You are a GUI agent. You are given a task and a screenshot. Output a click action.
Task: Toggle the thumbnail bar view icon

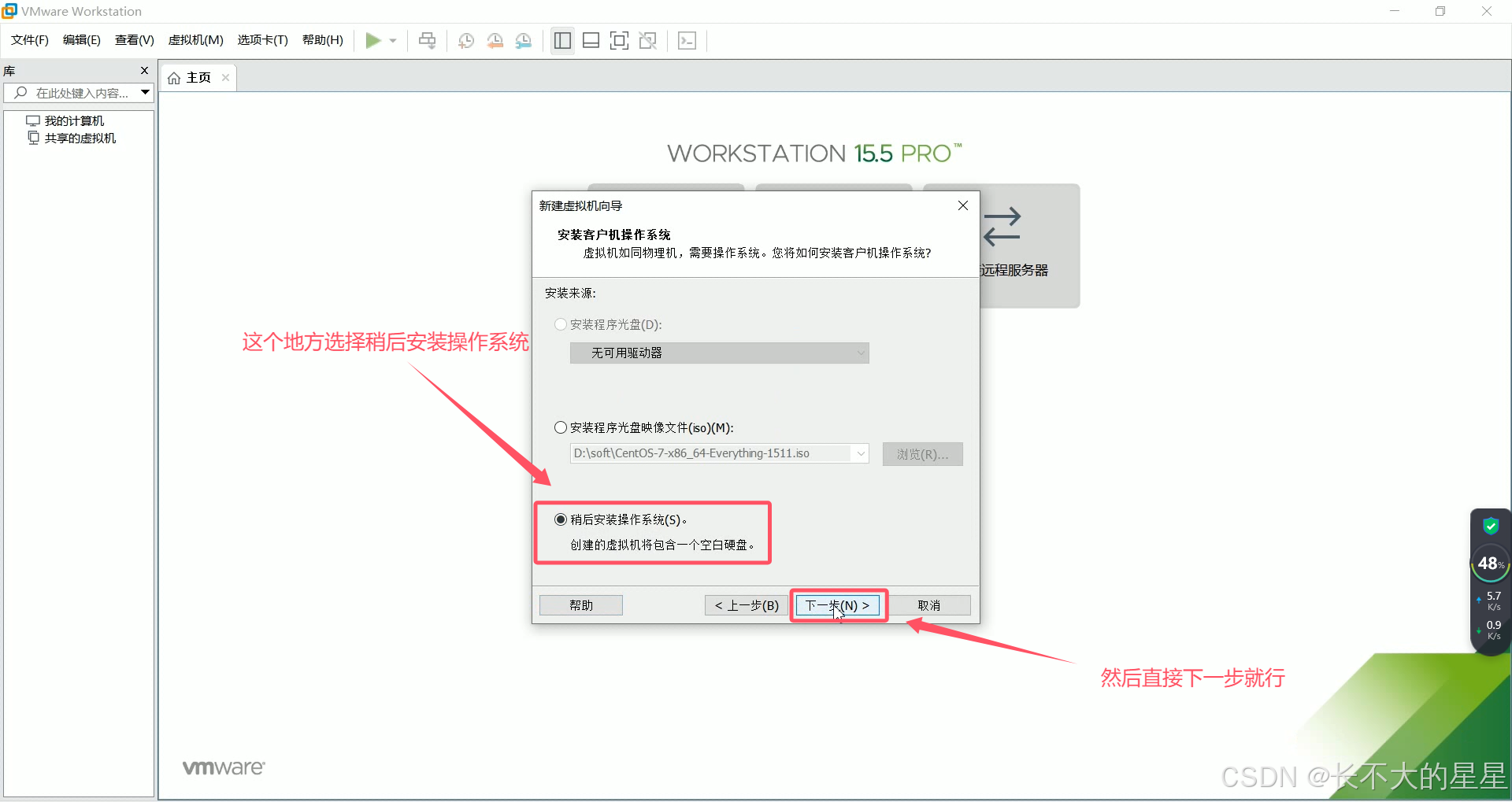point(591,41)
